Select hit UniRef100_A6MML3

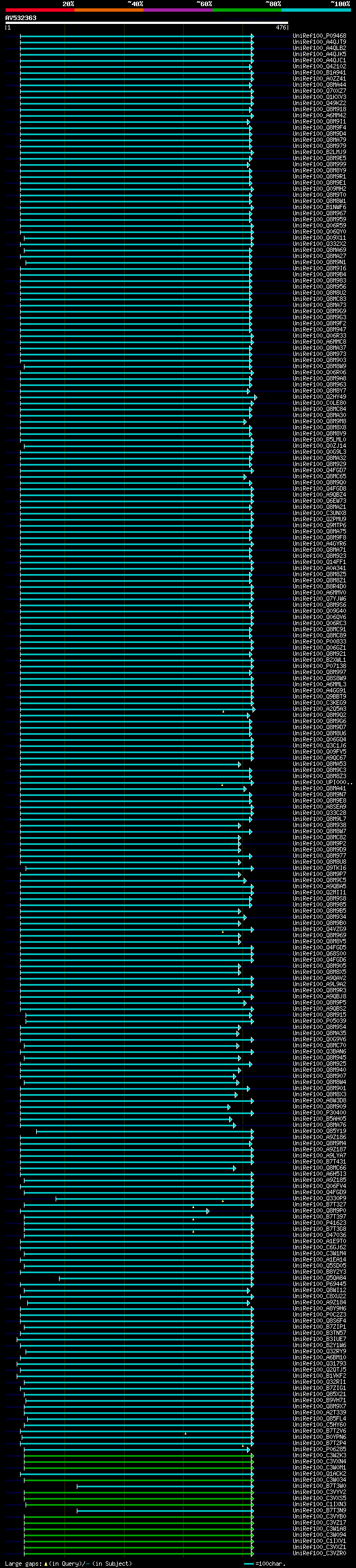coord(319,684)
